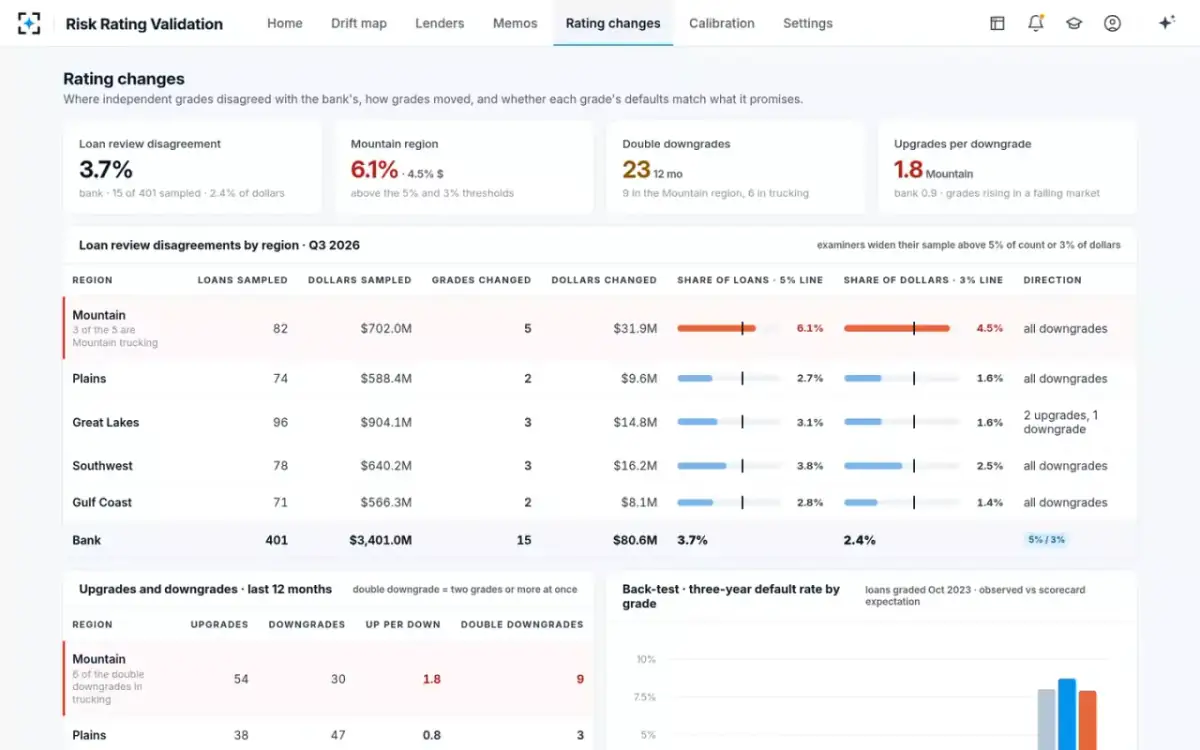Switch to the Lenders tab

pos(440,23)
